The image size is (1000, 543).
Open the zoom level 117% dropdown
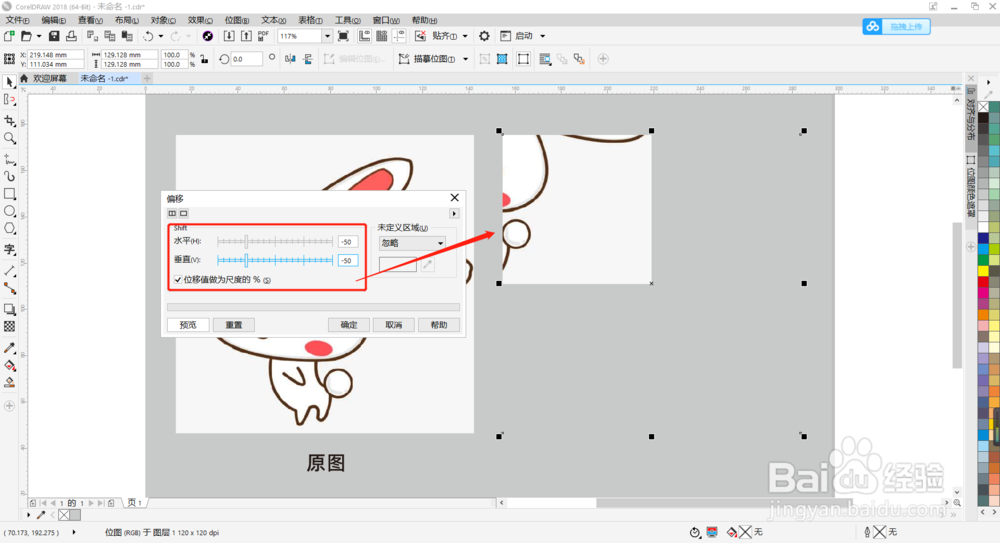(327, 36)
